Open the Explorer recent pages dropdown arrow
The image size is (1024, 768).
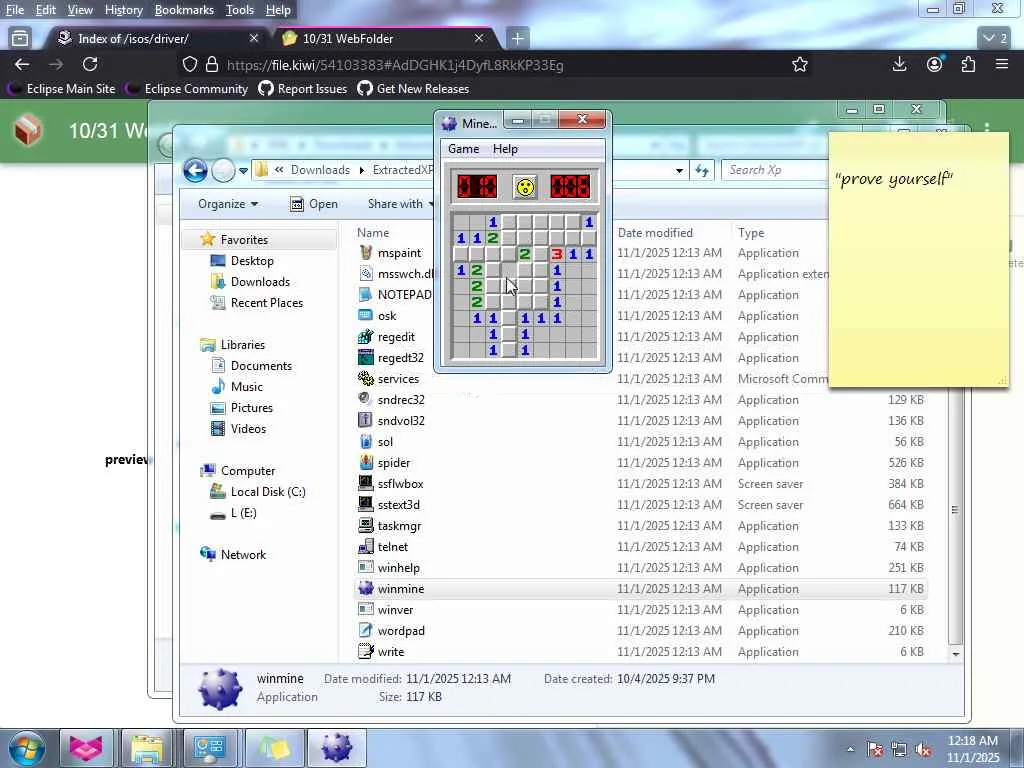coord(243,171)
